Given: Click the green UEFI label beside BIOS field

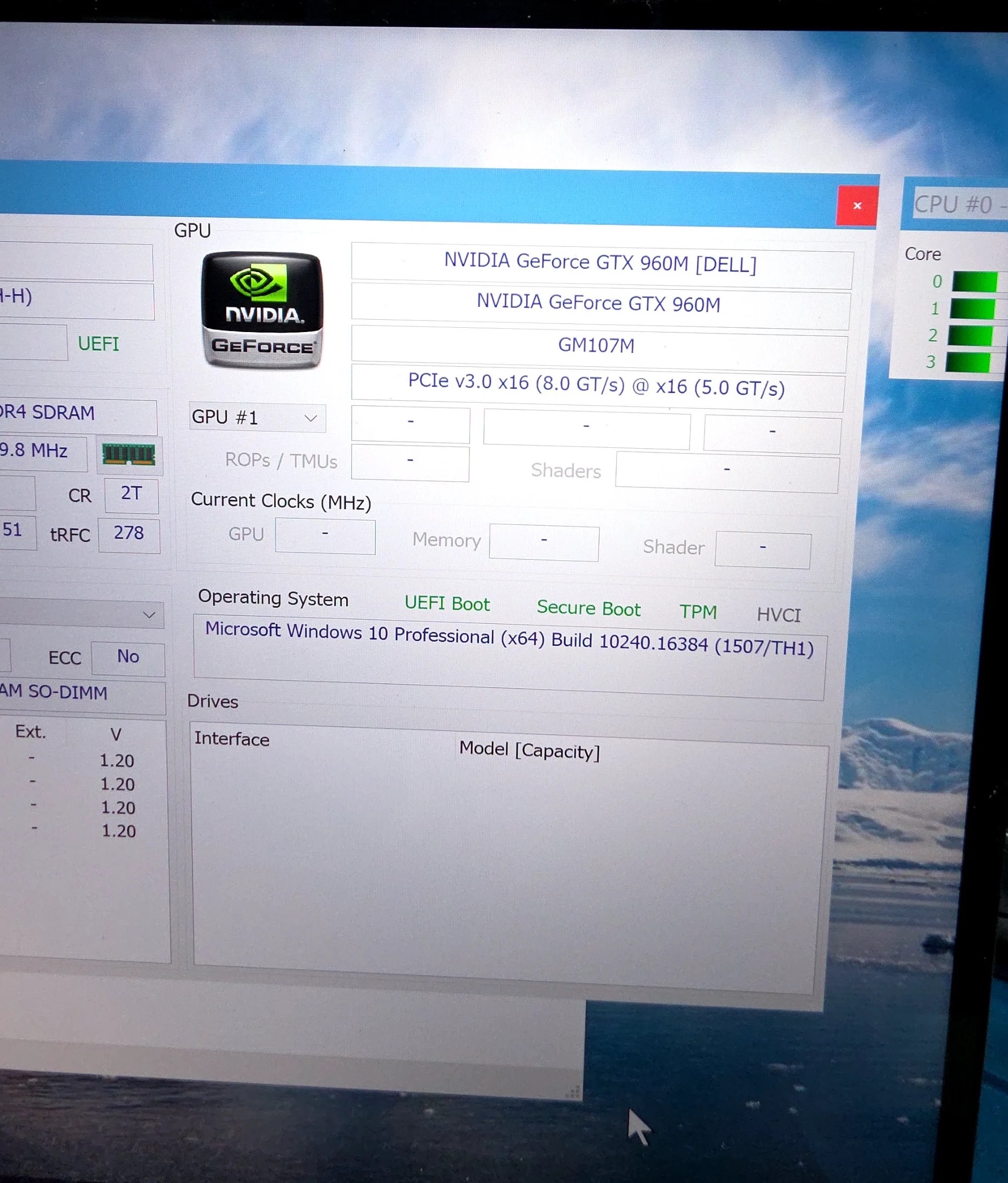Looking at the screenshot, I should (x=98, y=344).
